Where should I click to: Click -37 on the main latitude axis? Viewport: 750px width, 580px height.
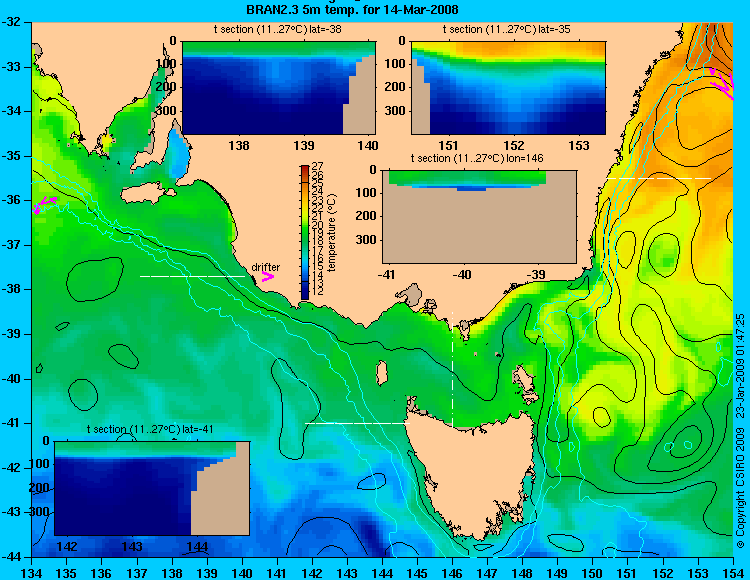click(x=11, y=245)
